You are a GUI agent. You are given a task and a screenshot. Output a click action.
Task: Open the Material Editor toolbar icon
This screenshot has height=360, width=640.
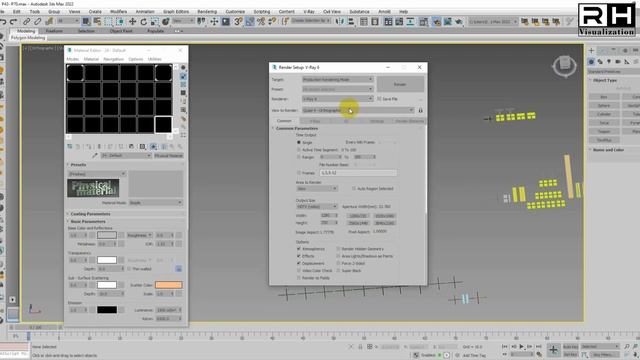click(423, 22)
